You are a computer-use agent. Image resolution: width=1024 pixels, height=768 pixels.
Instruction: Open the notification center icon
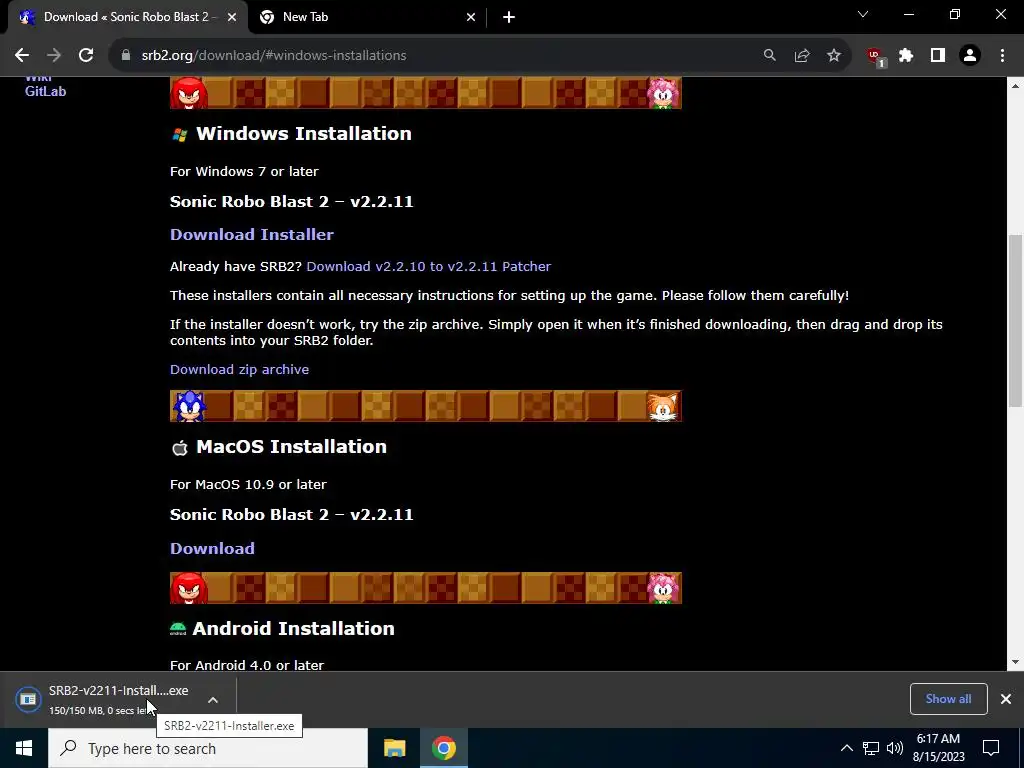coord(991,748)
